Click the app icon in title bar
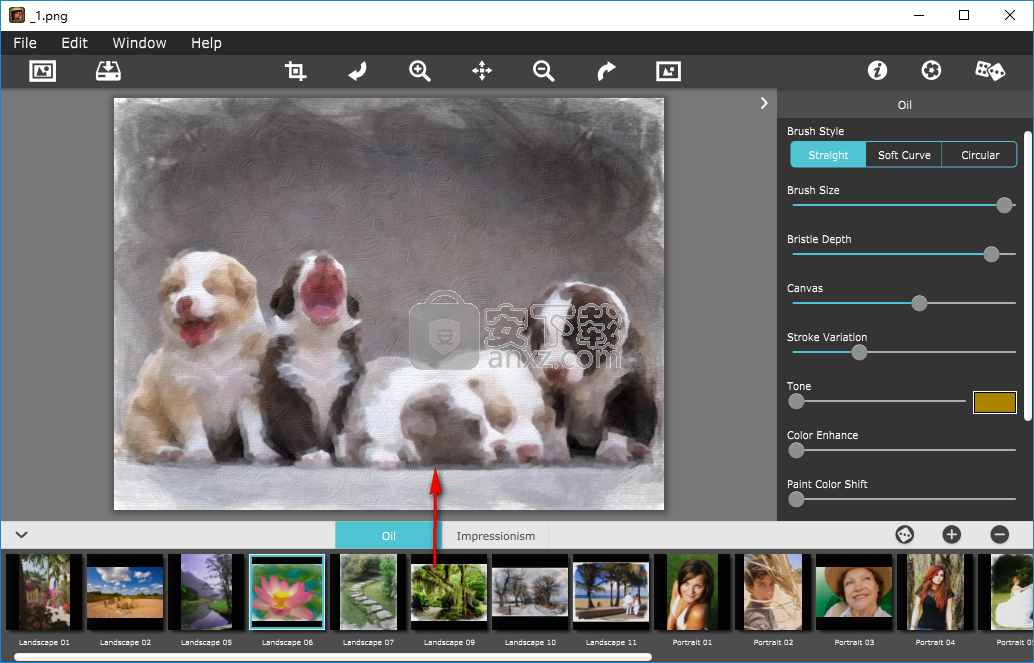 point(17,15)
